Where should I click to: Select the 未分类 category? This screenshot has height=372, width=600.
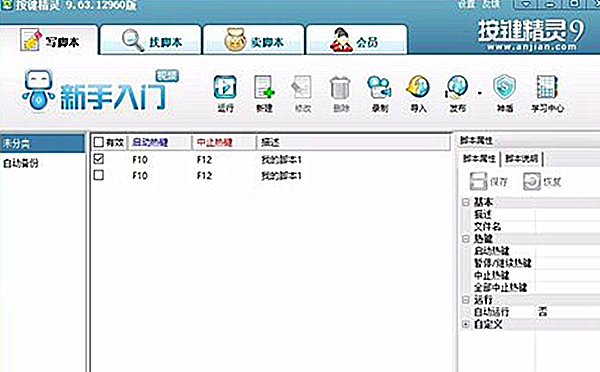[x=42, y=144]
